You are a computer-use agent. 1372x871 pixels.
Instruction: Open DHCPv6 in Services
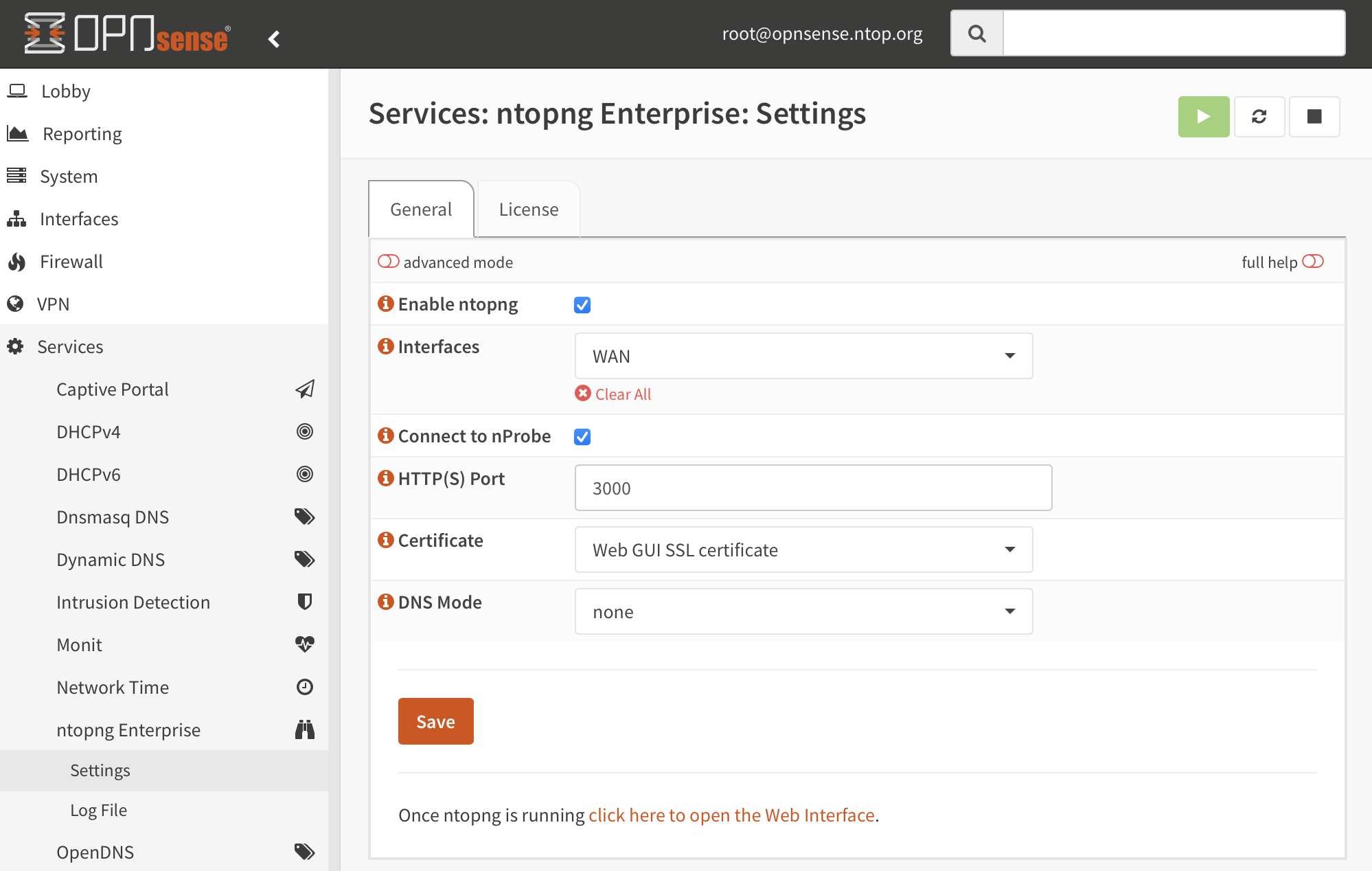tap(89, 474)
